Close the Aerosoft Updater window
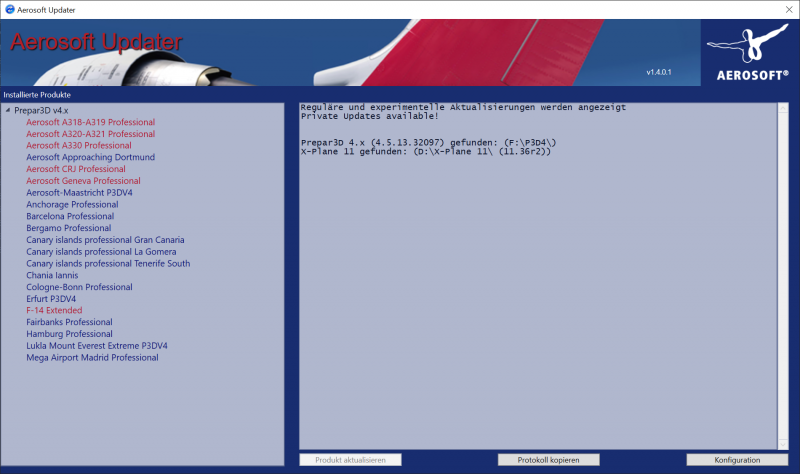Image resolution: width=800 pixels, height=474 pixels. pos(789,9)
